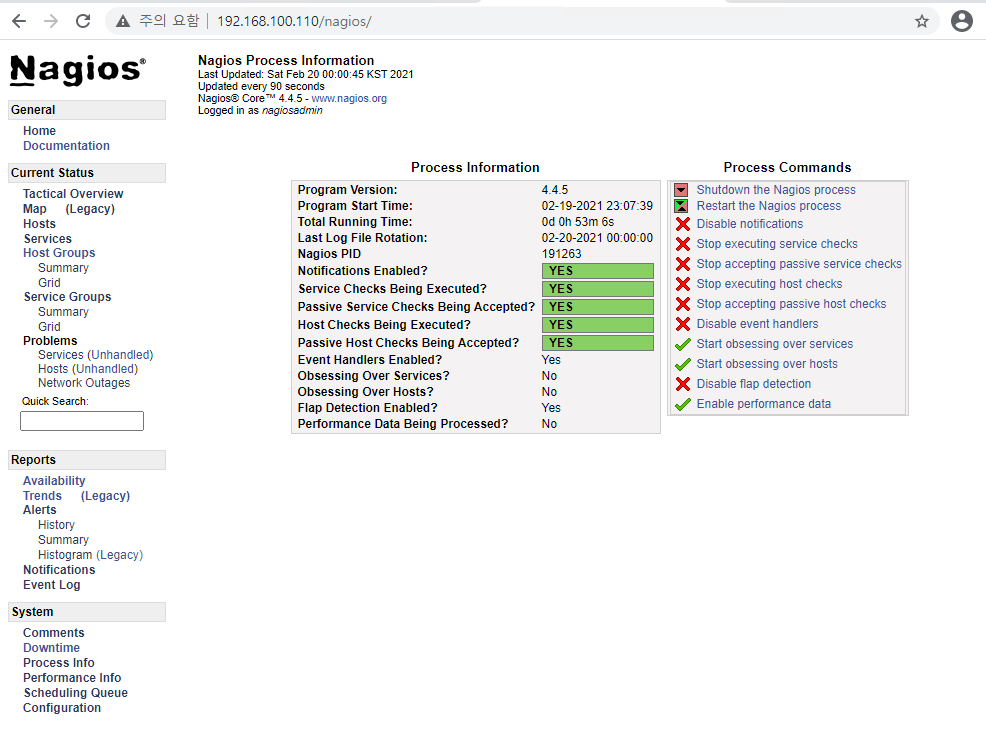Viewport: 986px width, 753px height.
Task: Click Stop accepting passive host checks link
Action: (791, 304)
